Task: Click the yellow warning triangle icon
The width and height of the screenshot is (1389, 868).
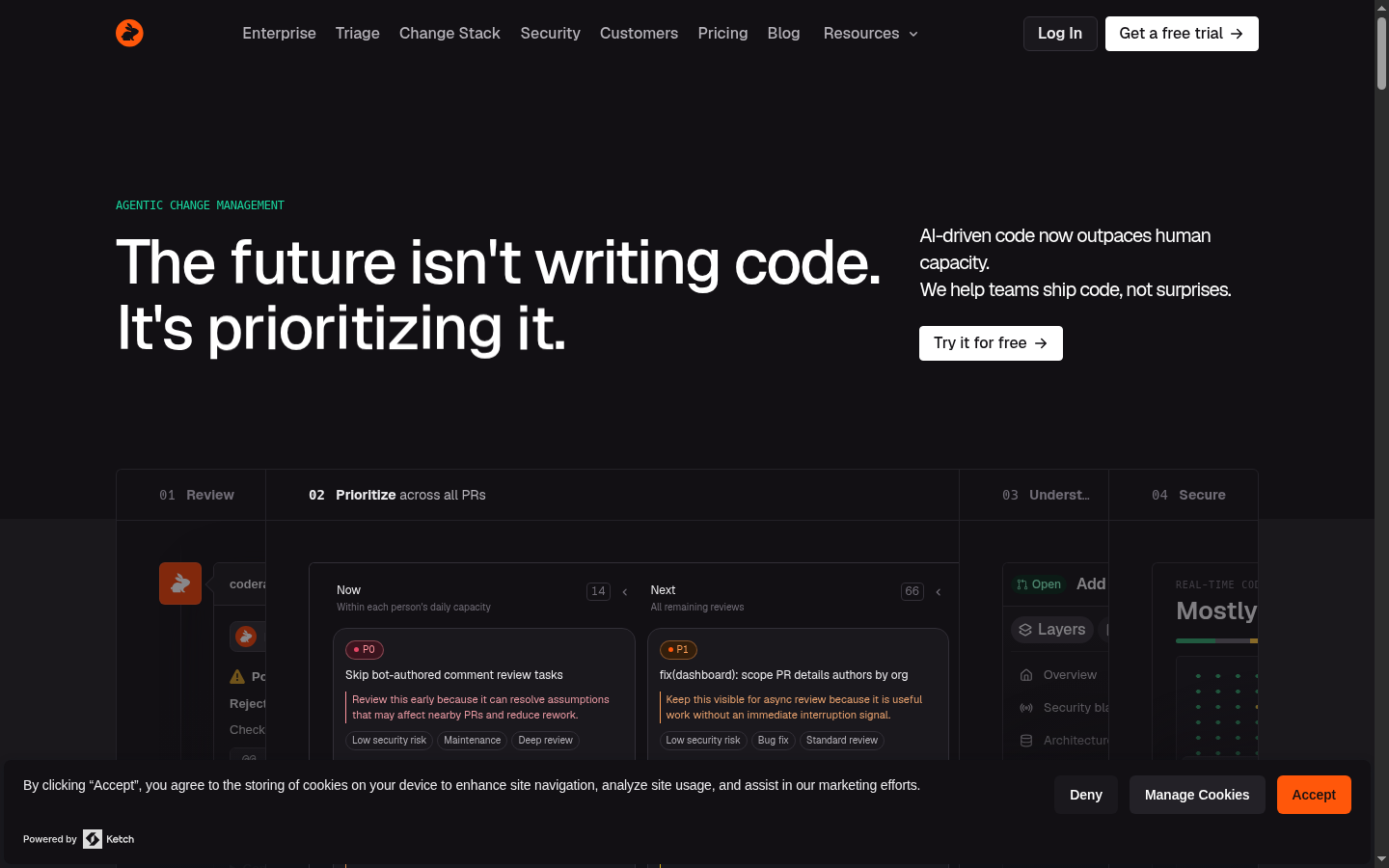Action: [x=237, y=676]
